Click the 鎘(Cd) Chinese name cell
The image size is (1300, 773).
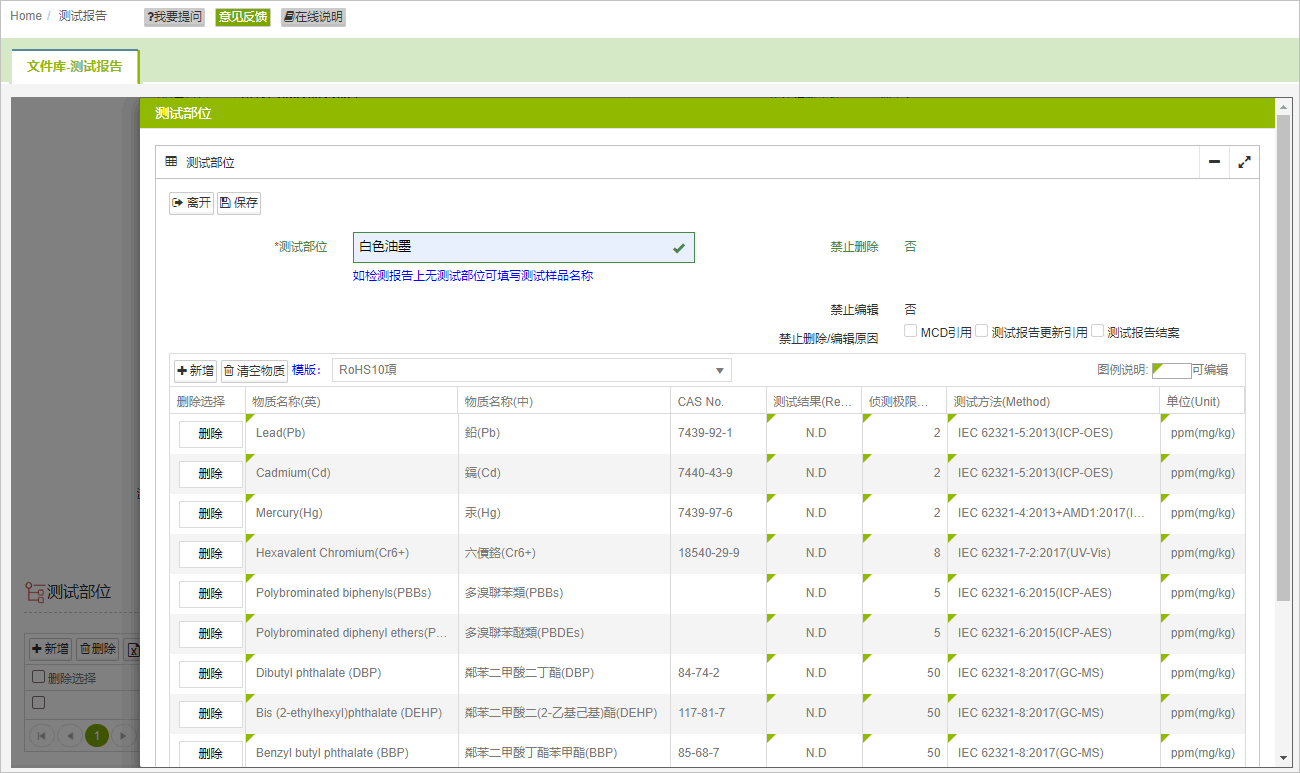pos(564,474)
